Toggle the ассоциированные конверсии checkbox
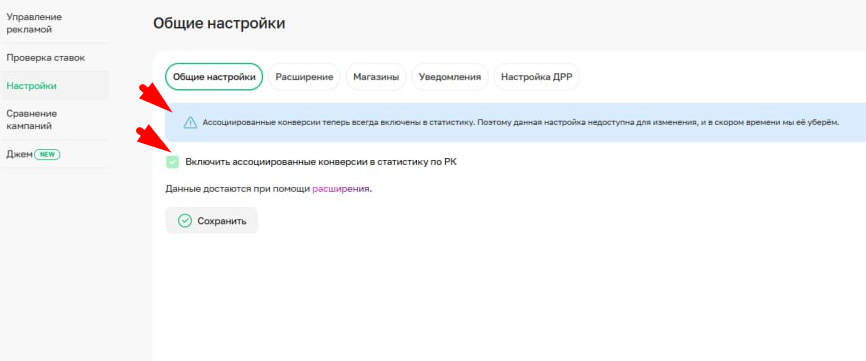The width and height of the screenshot is (866, 361). click(172, 162)
